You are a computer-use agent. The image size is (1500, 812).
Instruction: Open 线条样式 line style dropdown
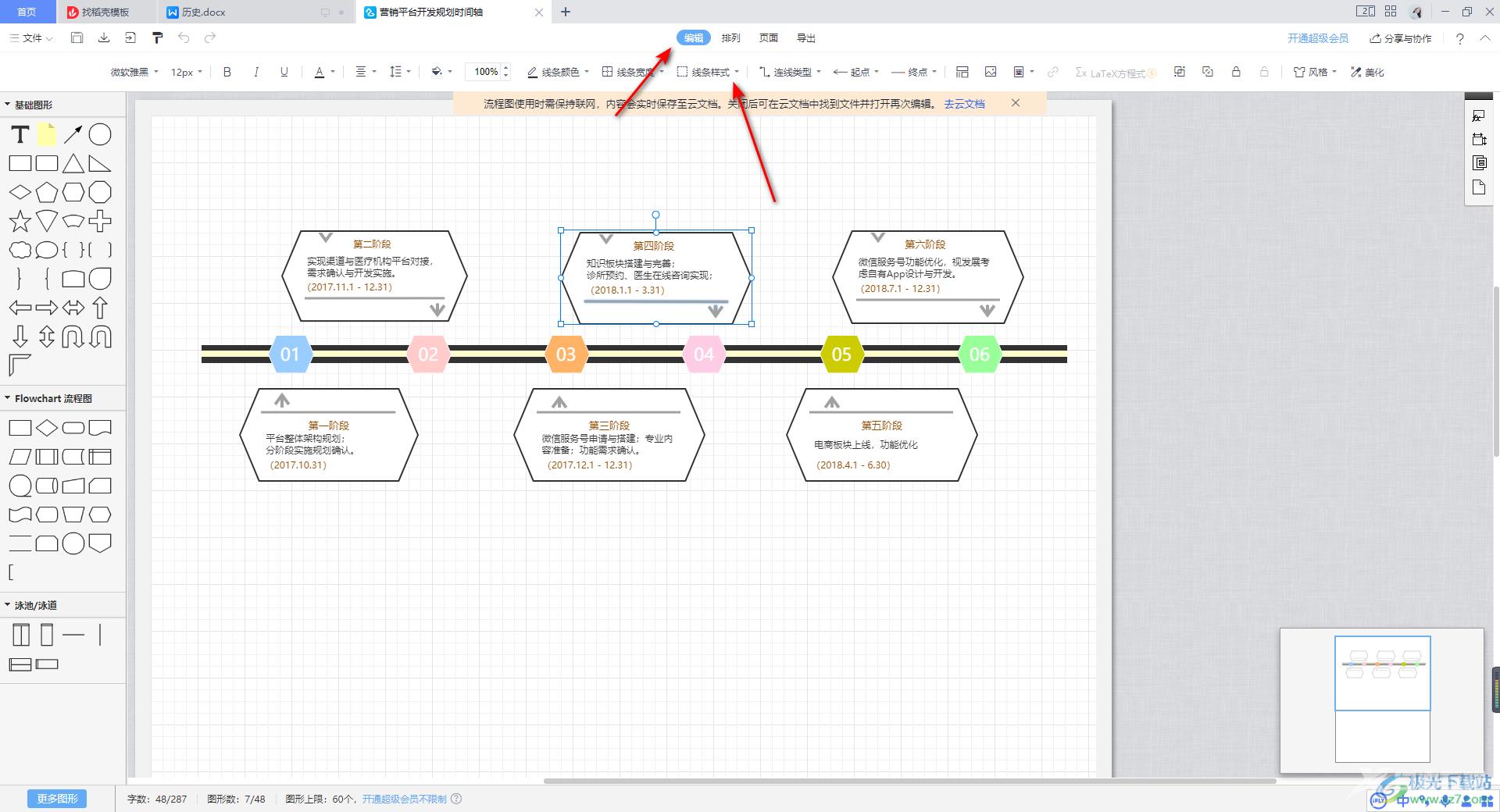708,72
